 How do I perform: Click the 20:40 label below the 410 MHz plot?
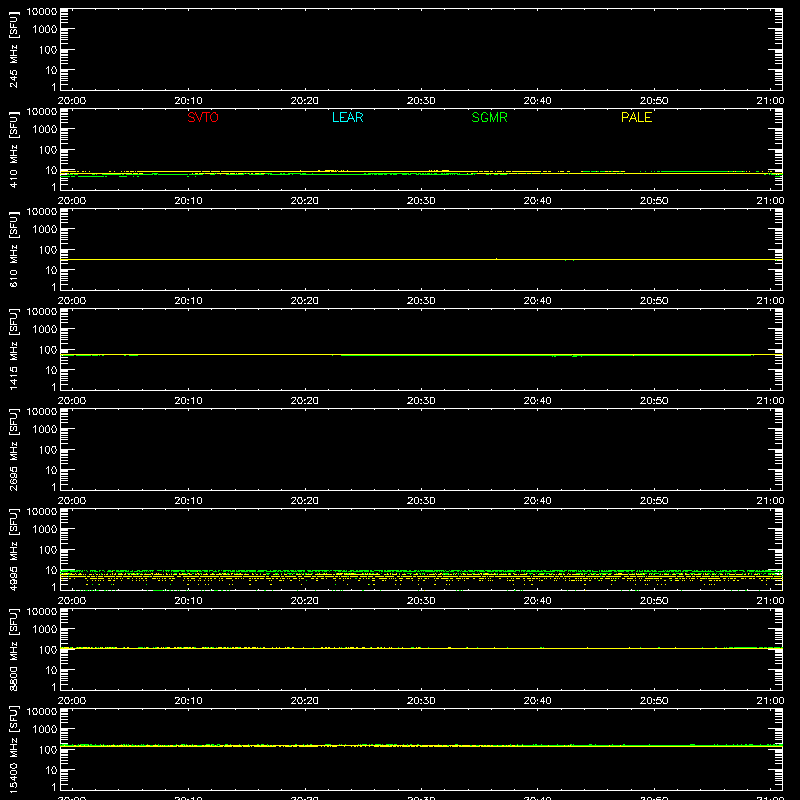pyautogui.click(x=537, y=201)
